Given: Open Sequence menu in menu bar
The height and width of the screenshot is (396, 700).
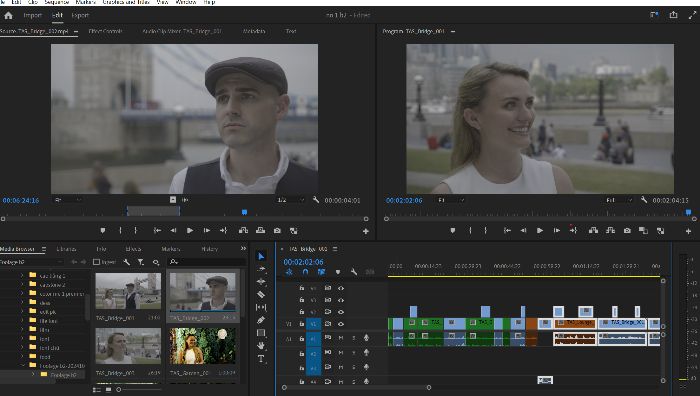Looking at the screenshot, I should [x=57, y=2].
